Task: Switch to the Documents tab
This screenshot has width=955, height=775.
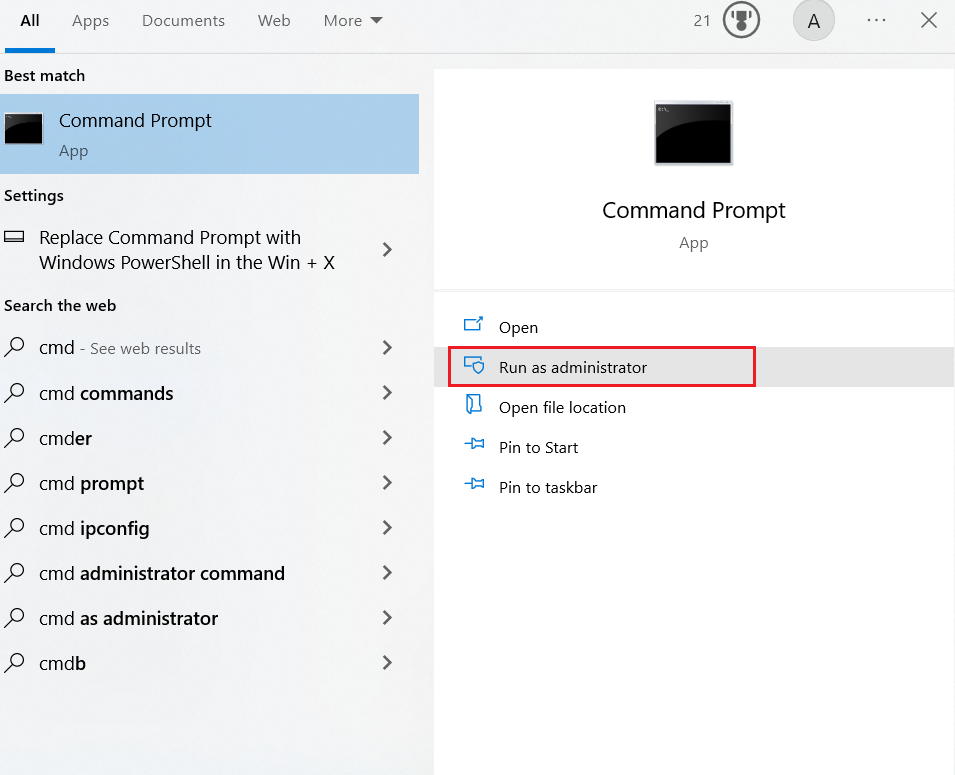Action: click(x=183, y=20)
